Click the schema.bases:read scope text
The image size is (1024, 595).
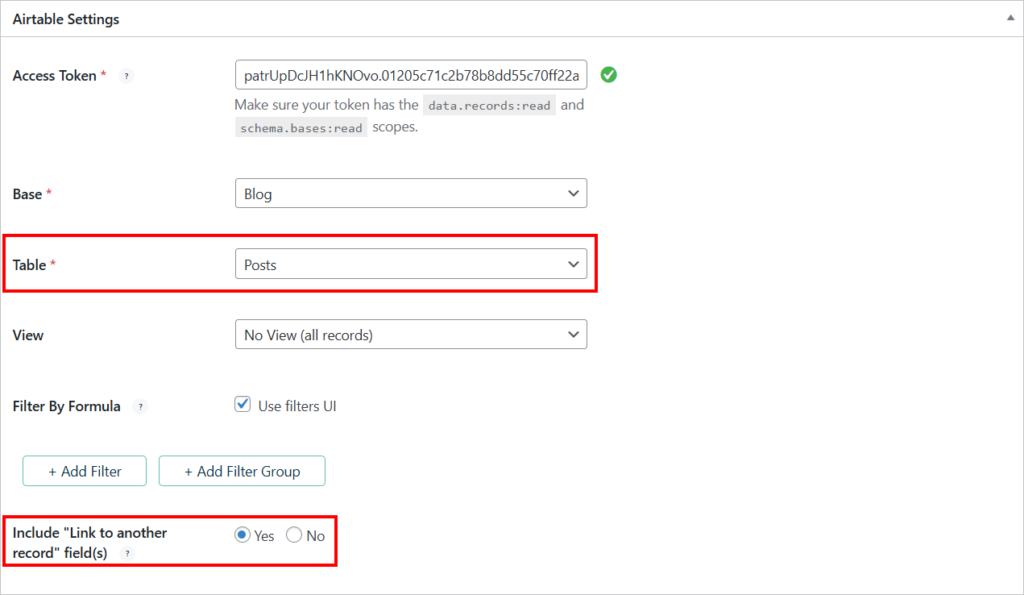pos(301,127)
